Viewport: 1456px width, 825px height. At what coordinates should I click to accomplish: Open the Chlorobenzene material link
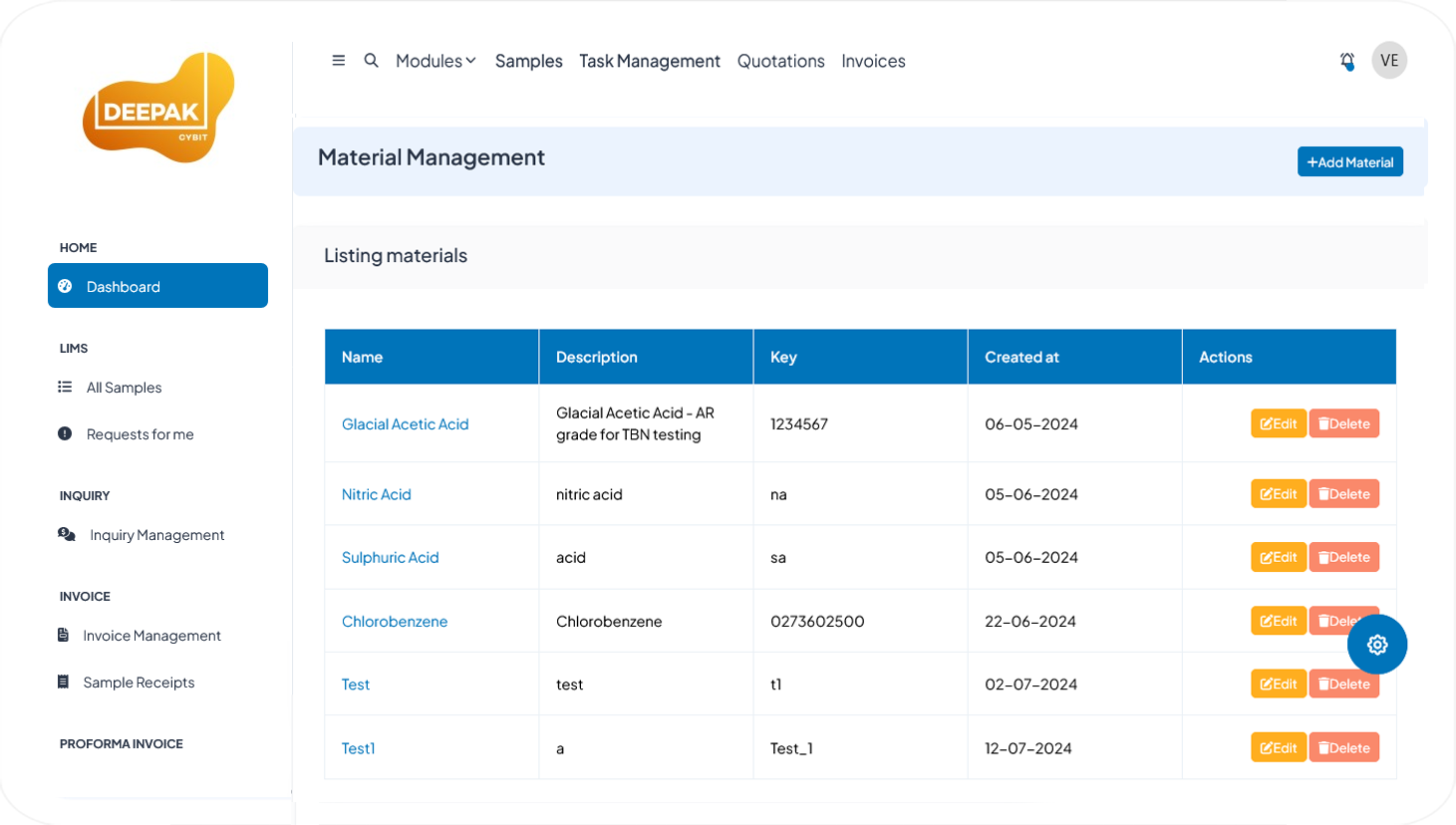click(x=395, y=621)
